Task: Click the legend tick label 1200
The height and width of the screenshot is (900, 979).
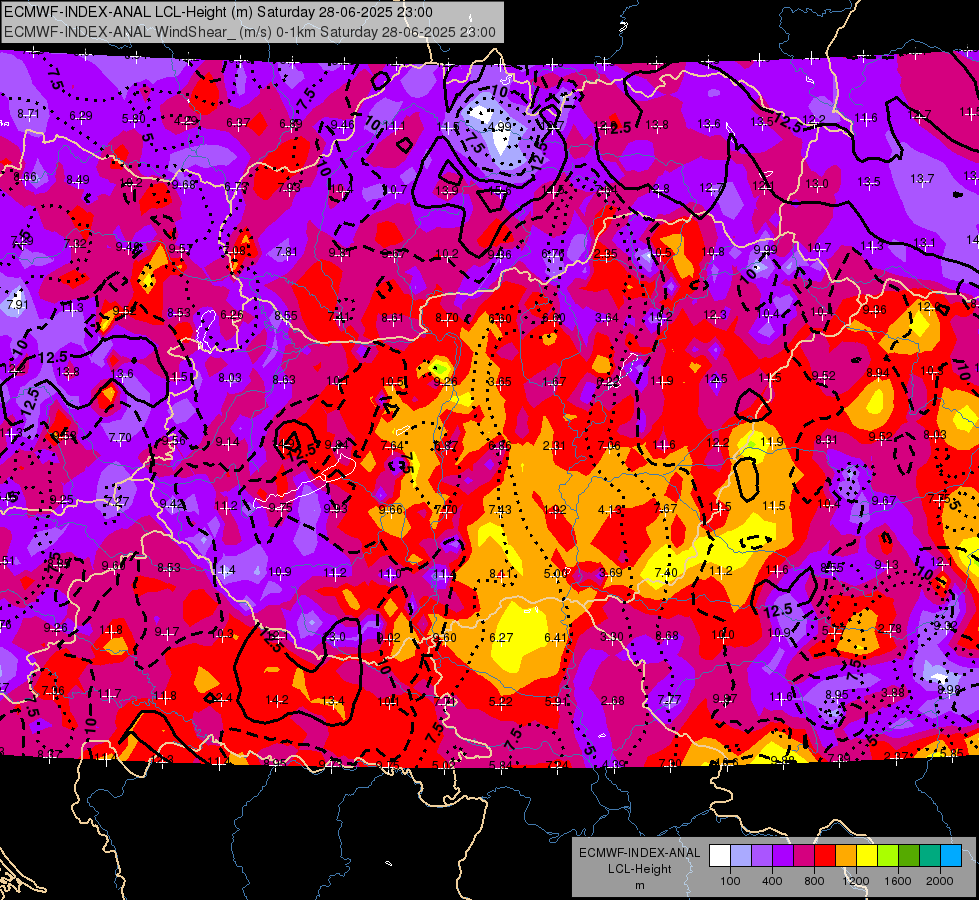Action: click(856, 881)
